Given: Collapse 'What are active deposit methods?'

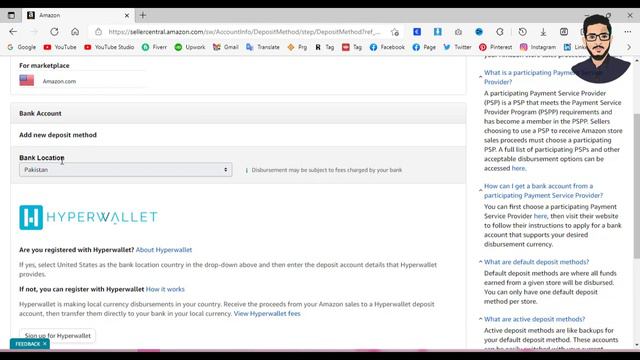Looking at the screenshot, I should click(480, 319).
